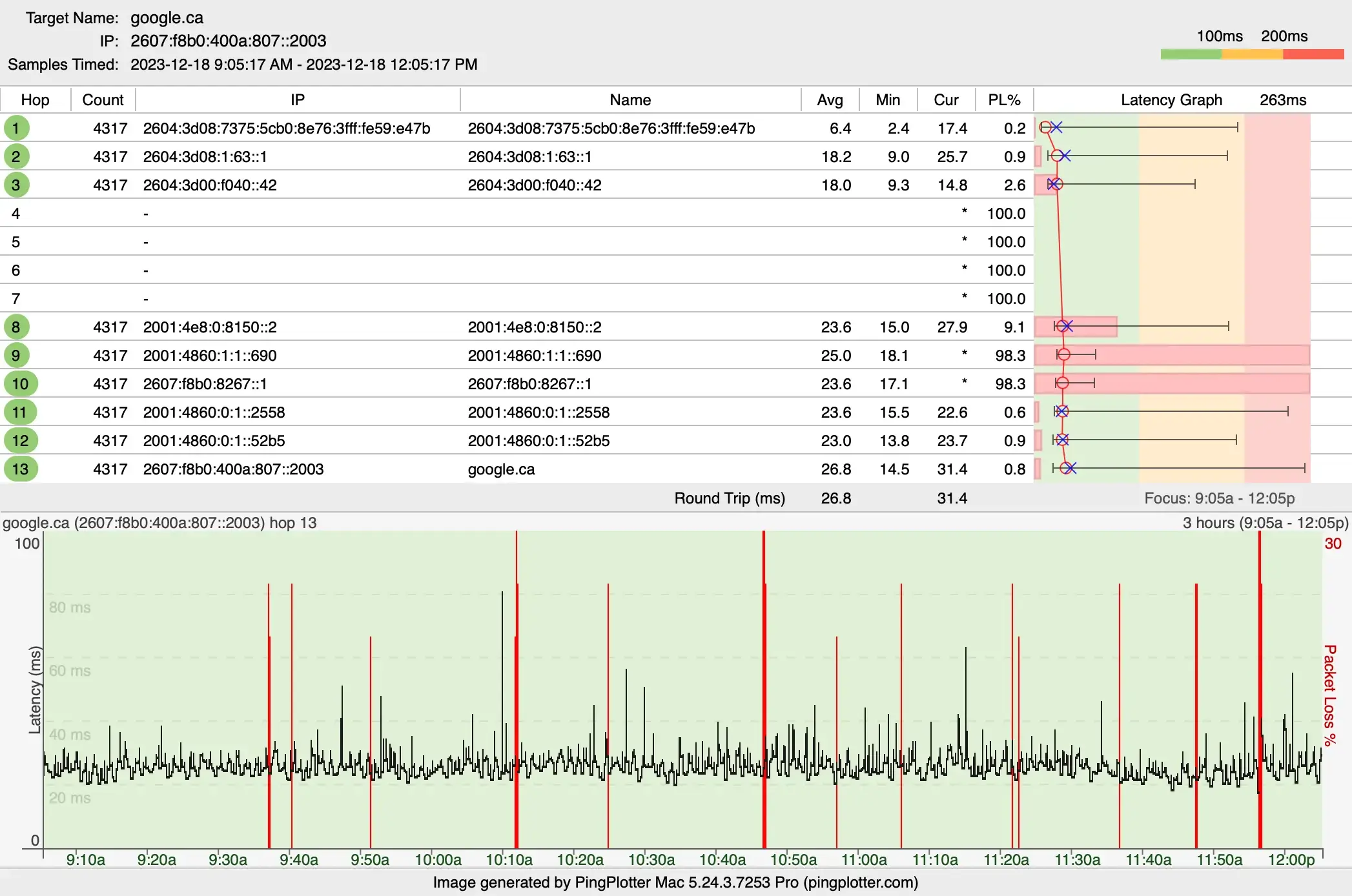This screenshot has height=896, width=1352.
Task: Click the 263ms graph scale value
Action: click(x=1283, y=100)
